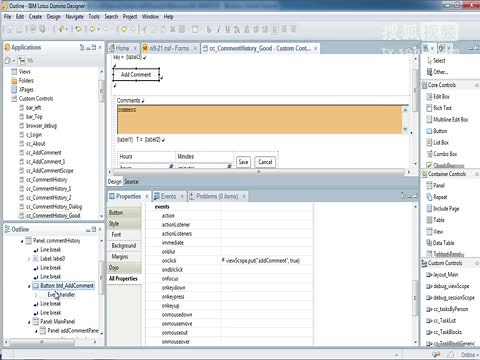Screen dimensions: 480x360
Task: Collapse the Panel addCommentPane outline node
Action: point(36,331)
